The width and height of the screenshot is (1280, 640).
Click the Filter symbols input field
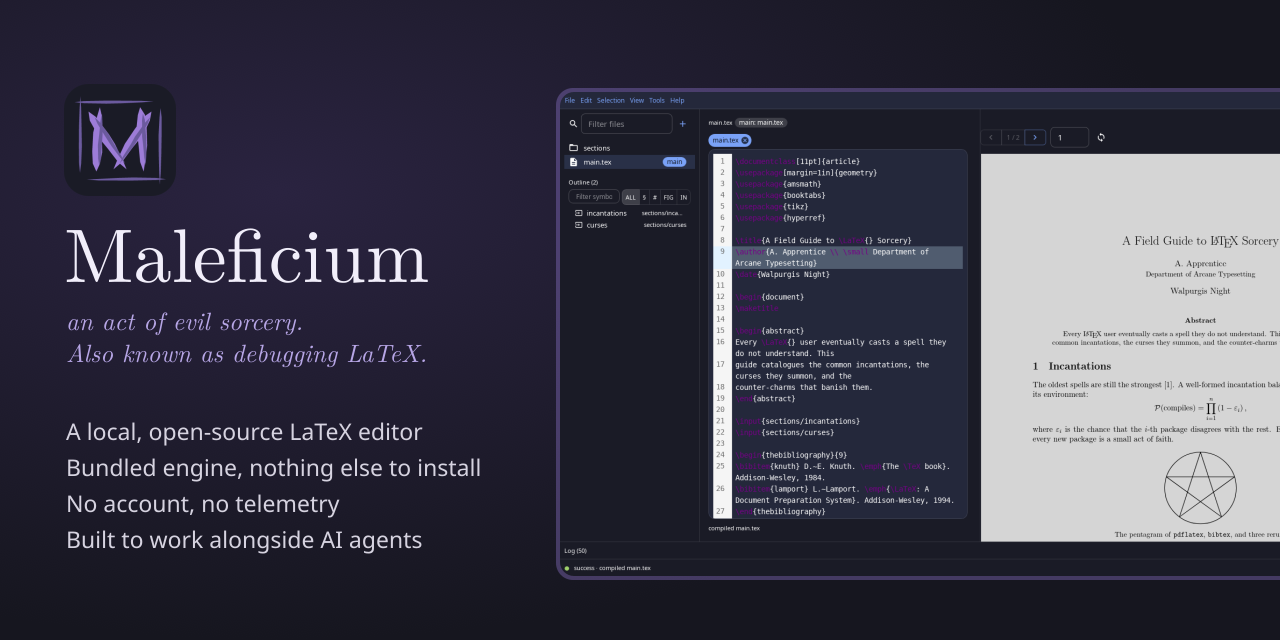click(x=594, y=197)
